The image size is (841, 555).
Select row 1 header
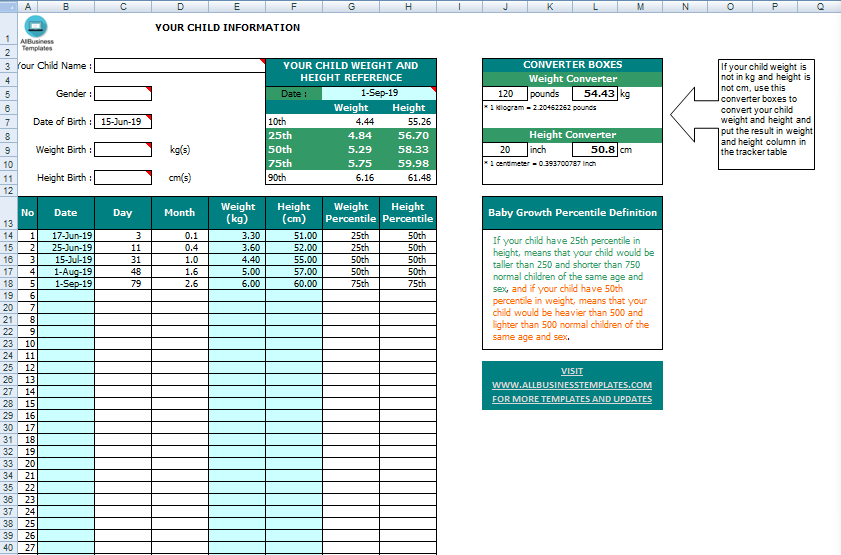click(9, 29)
